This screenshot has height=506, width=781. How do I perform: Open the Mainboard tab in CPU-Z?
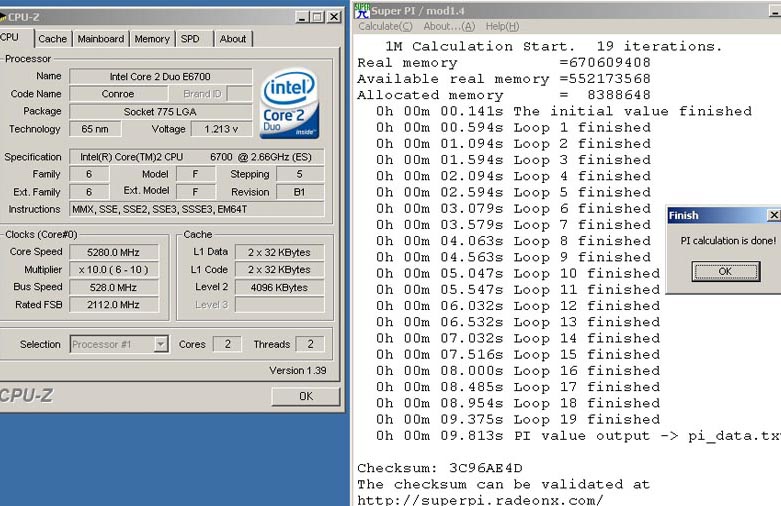pyautogui.click(x=101, y=39)
